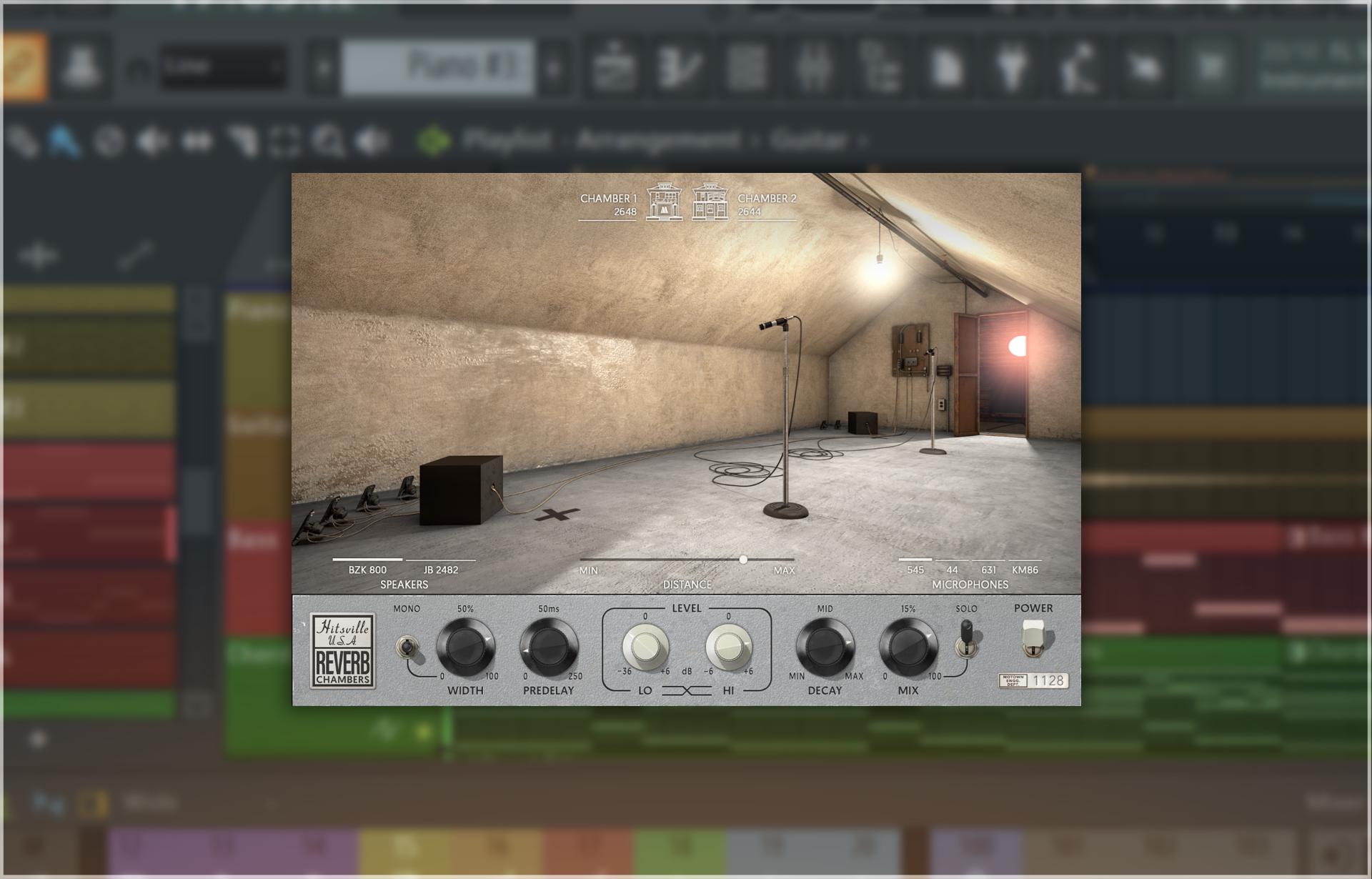
Task: Open the Line snap dropdown in DAW
Action: (x=224, y=67)
